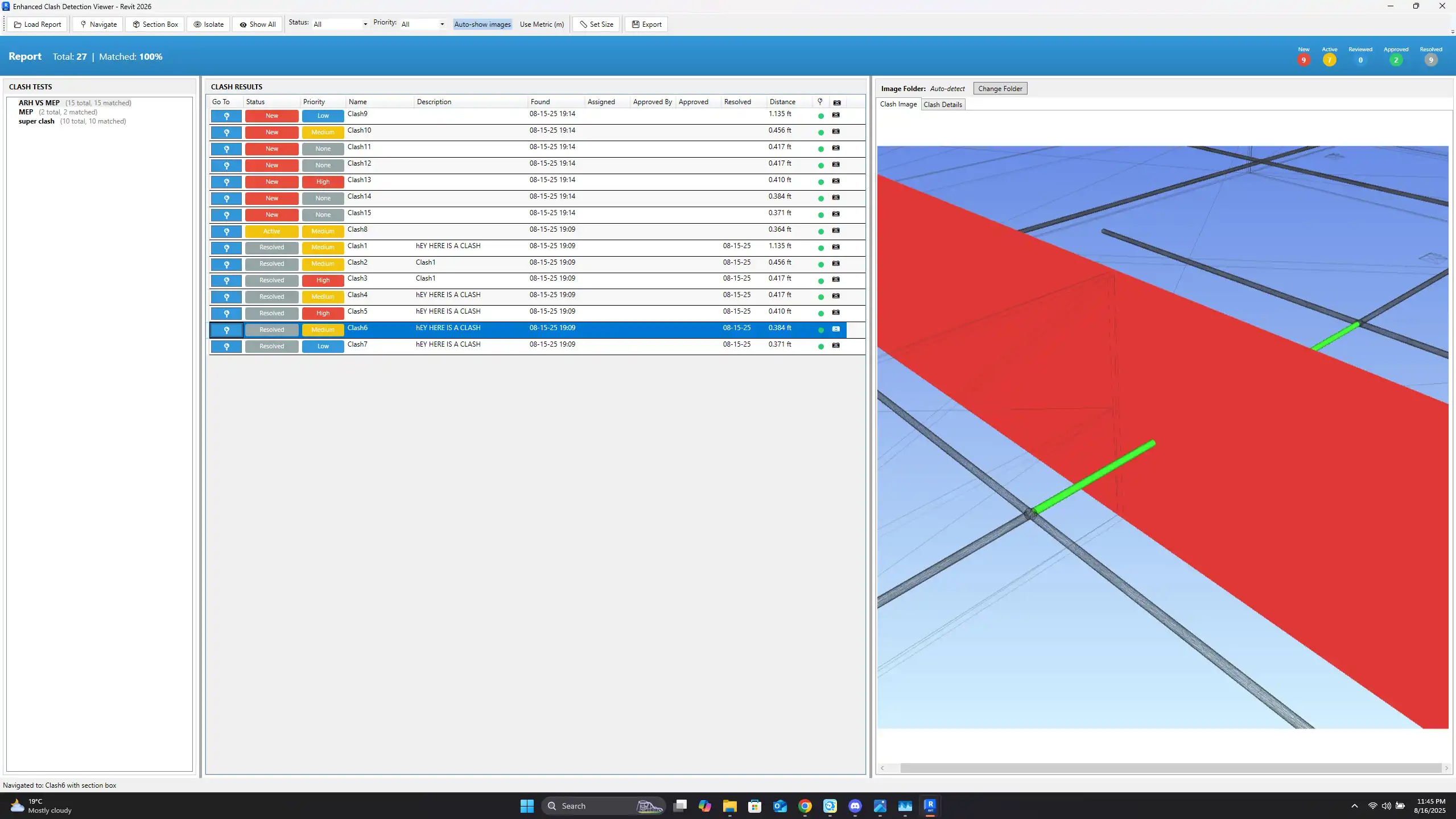Click the Change Folder button
This screenshot has width=1456, height=819.
coord(1000,89)
